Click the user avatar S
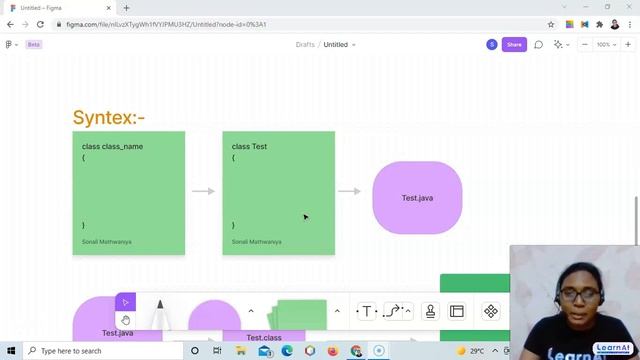Viewport: 640px width, 360px height. 492,44
